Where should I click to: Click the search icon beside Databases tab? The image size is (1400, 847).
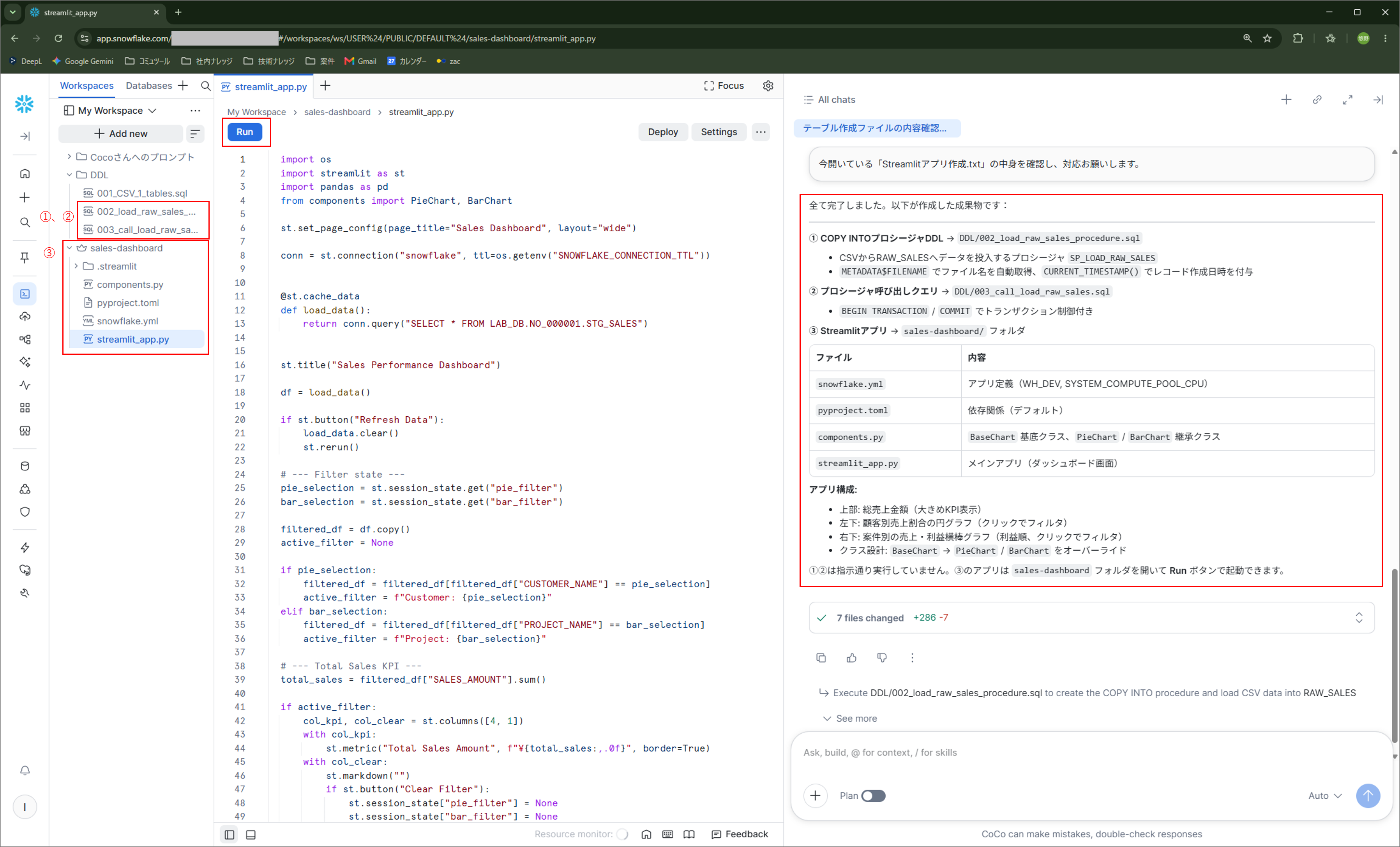[x=206, y=86]
